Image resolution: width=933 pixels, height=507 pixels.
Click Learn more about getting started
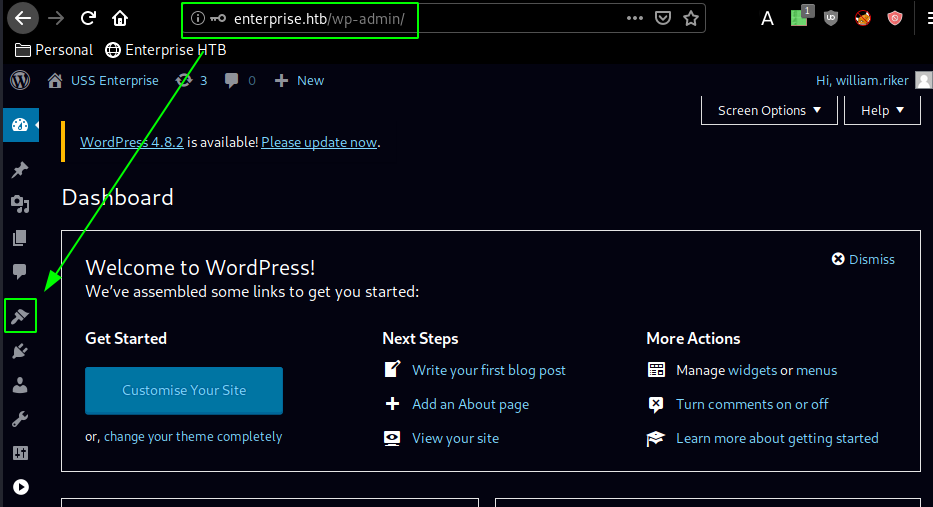tap(777, 439)
